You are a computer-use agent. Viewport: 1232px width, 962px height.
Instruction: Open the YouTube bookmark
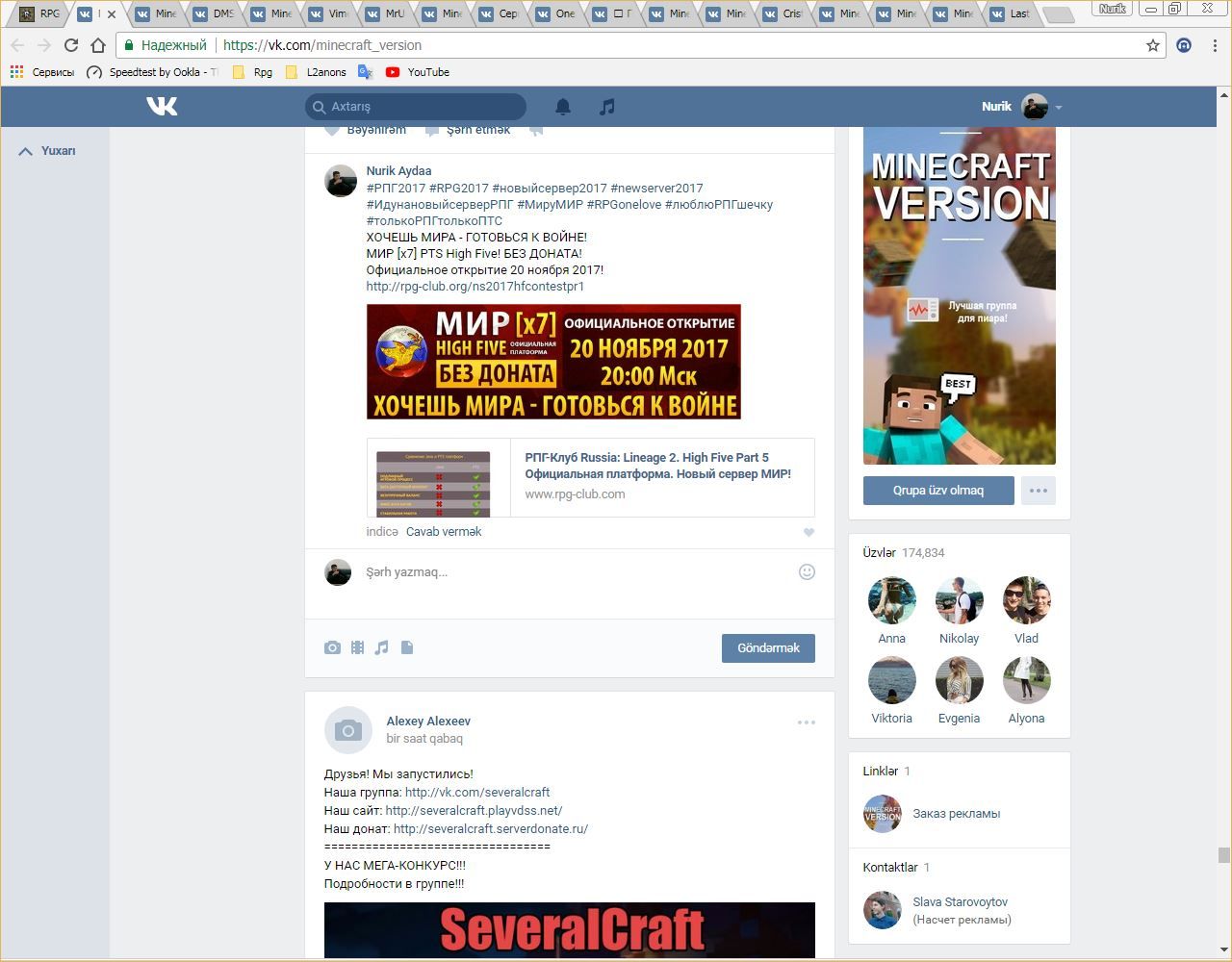418,72
